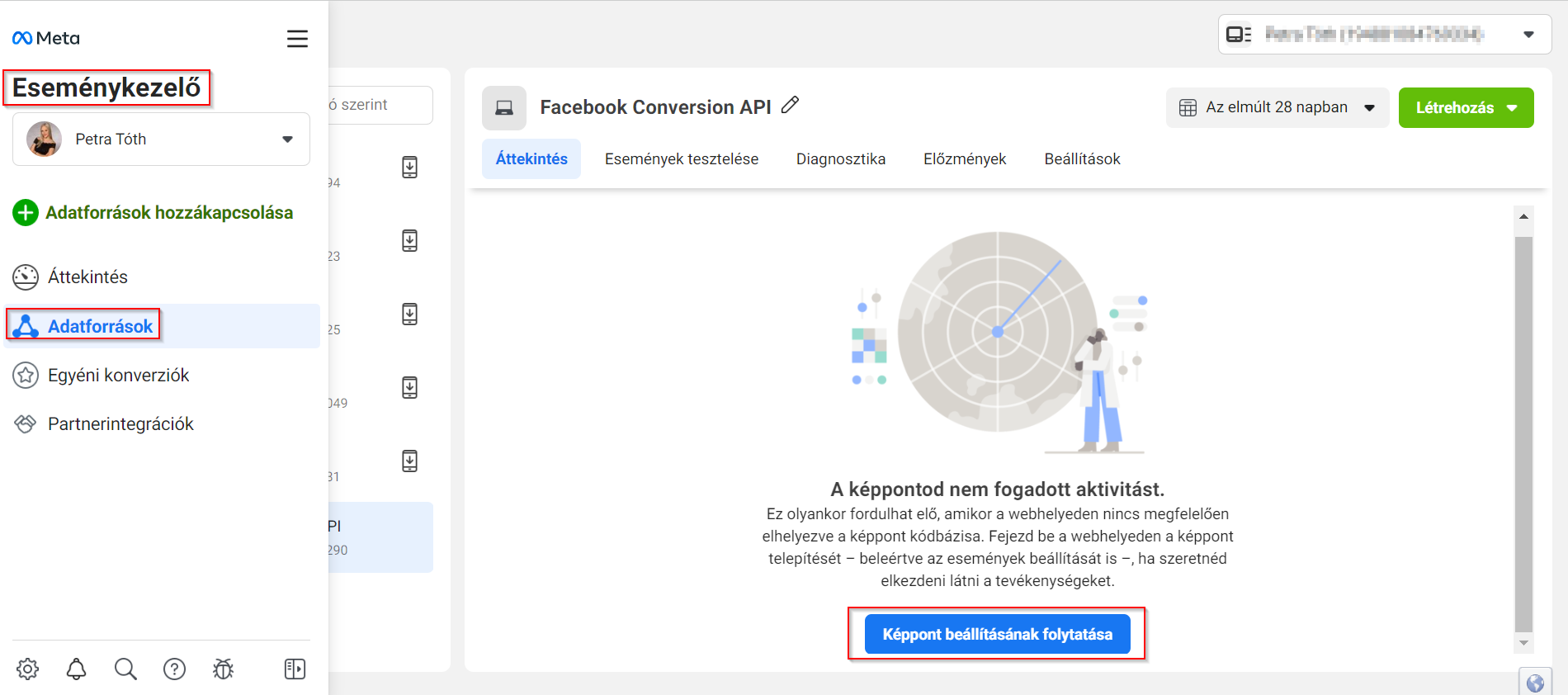The image size is (1568, 695).
Task: Click the vertical scrollbar down arrow
Action: coord(1523,643)
